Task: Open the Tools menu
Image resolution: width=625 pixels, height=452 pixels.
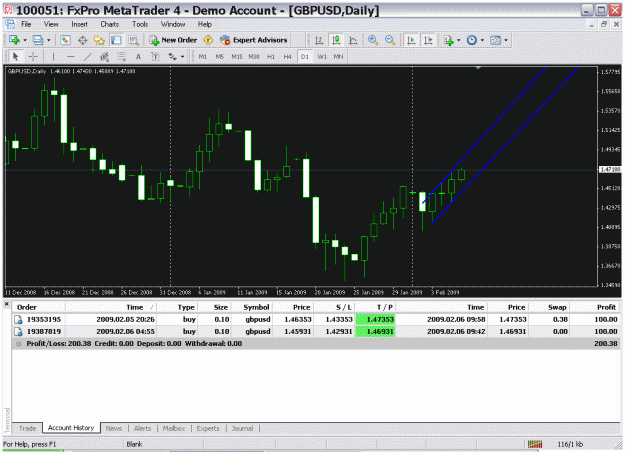Action: click(x=140, y=24)
